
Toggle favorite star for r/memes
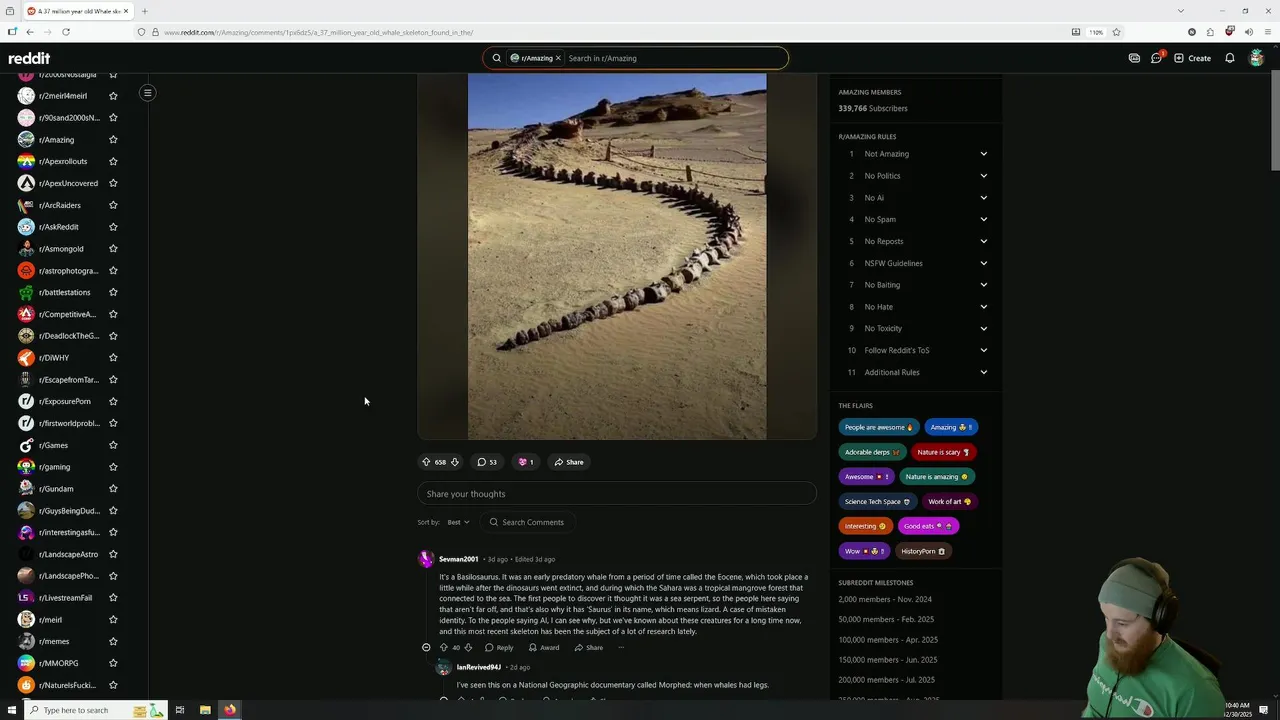tap(113, 641)
